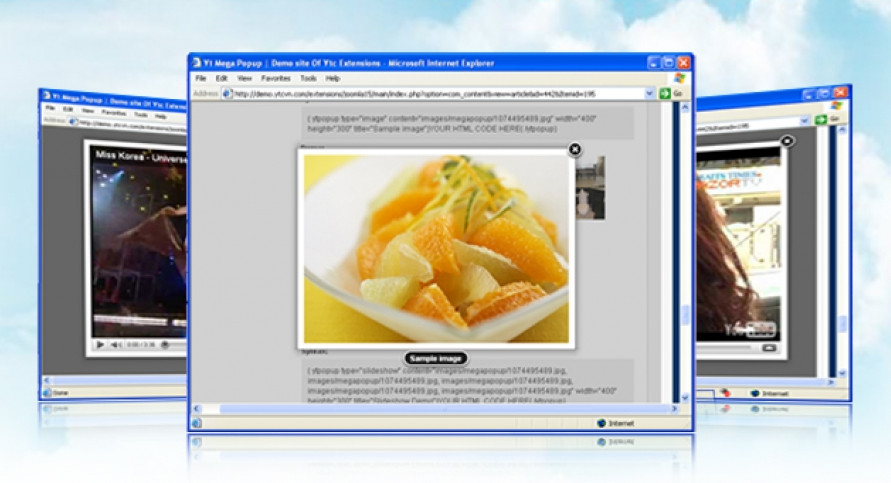Click horizontal scrollbar right arrow in center window

pos(675,409)
